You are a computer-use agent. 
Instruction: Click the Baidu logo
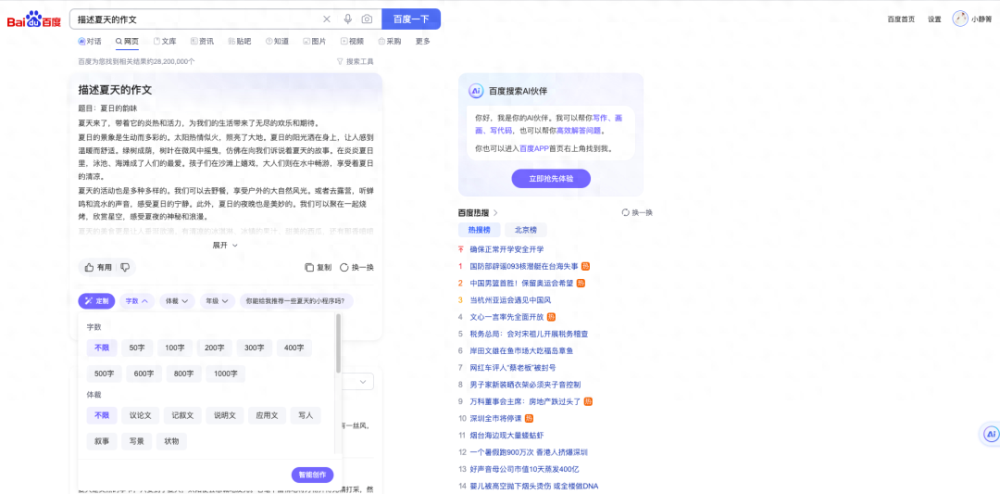[x=34, y=20]
